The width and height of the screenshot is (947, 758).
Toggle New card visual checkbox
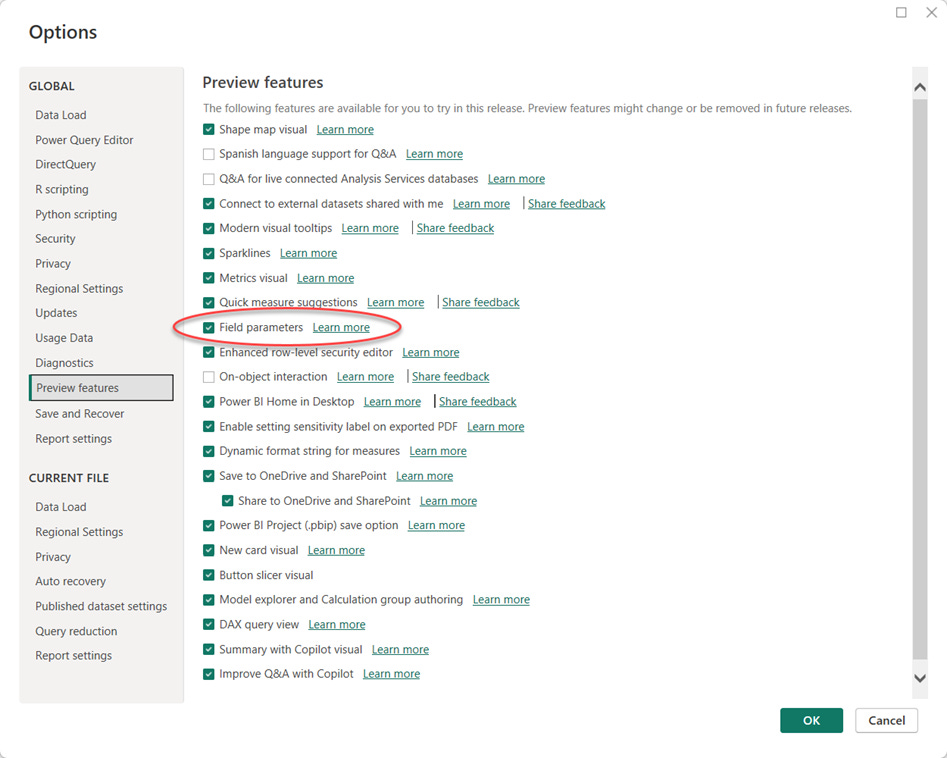208,550
